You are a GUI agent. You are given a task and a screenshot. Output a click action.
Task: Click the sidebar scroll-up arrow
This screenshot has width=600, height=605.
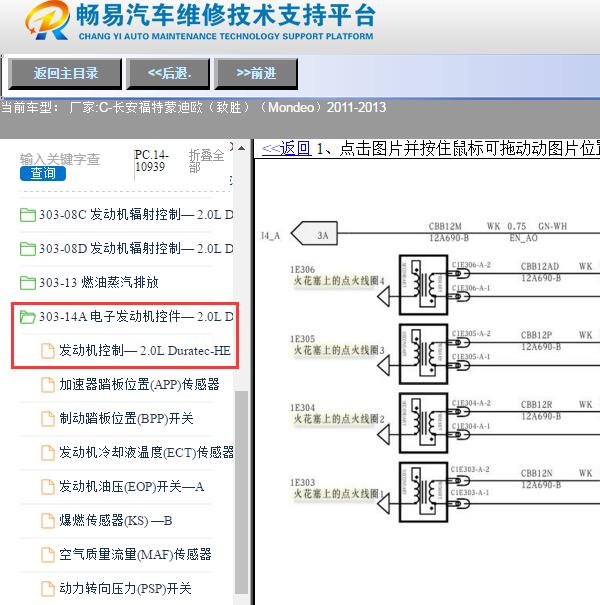click(x=242, y=148)
